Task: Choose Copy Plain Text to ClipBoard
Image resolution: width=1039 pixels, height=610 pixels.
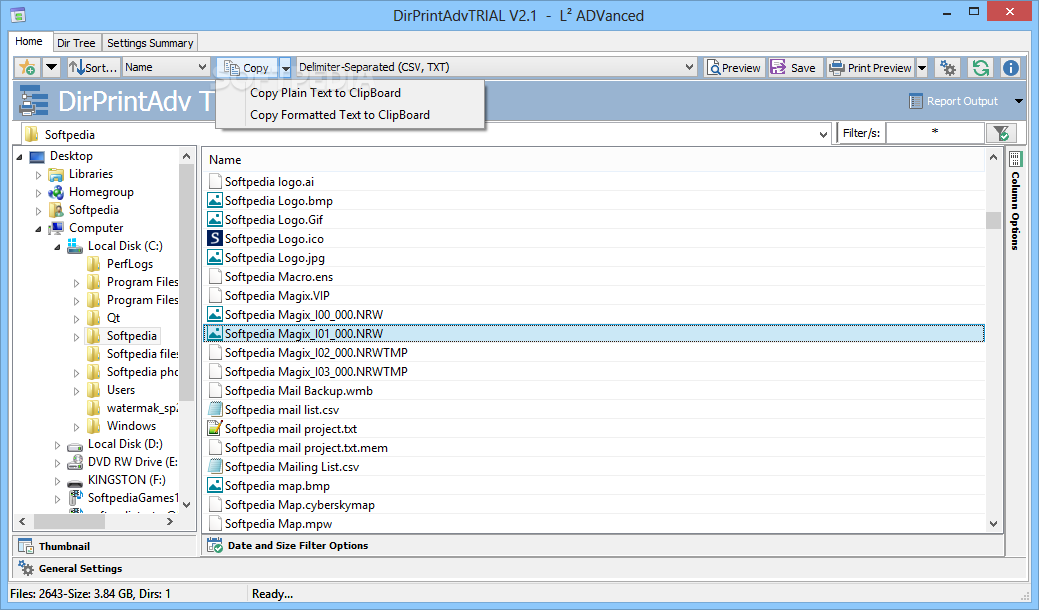Action: (x=325, y=93)
